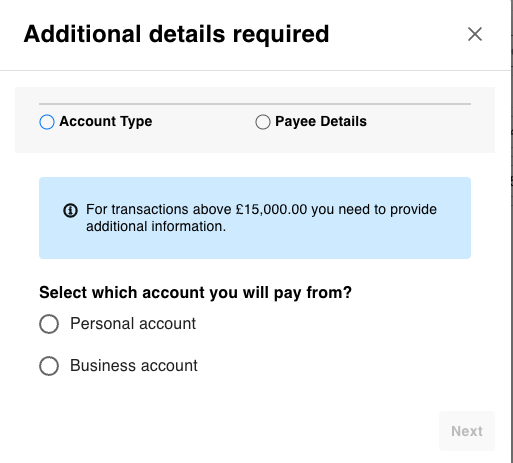Click the £15,000.00 transaction notice text
Screen dimensions: 513x463
pyautogui.click(x=261, y=218)
